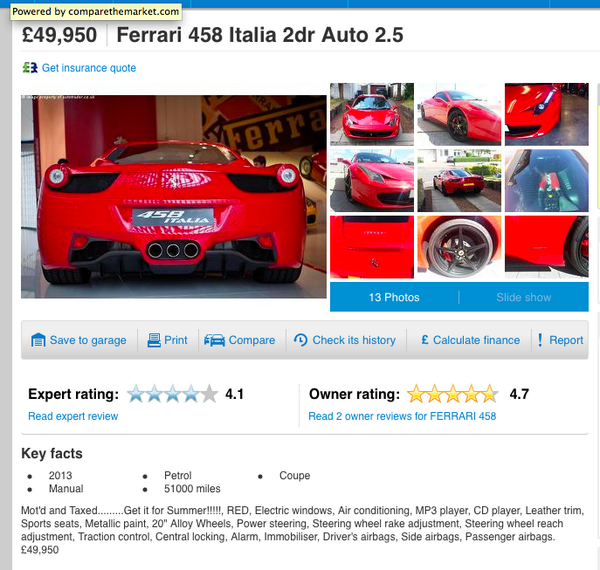Read expert review link
Image resolution: width=600 pixels, height=570 pixels.
point(73,416)
